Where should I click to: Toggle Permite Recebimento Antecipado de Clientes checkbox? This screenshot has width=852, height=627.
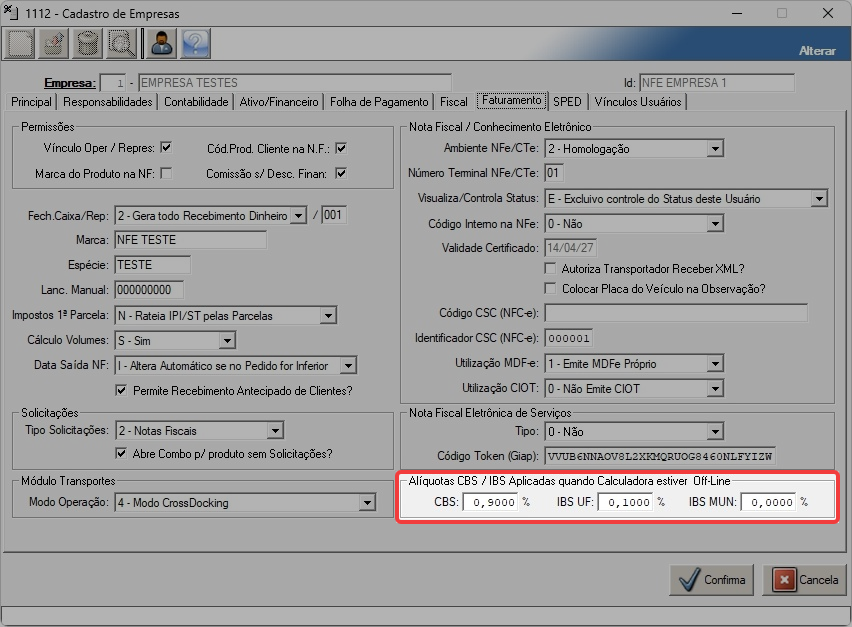pos(121,390)
